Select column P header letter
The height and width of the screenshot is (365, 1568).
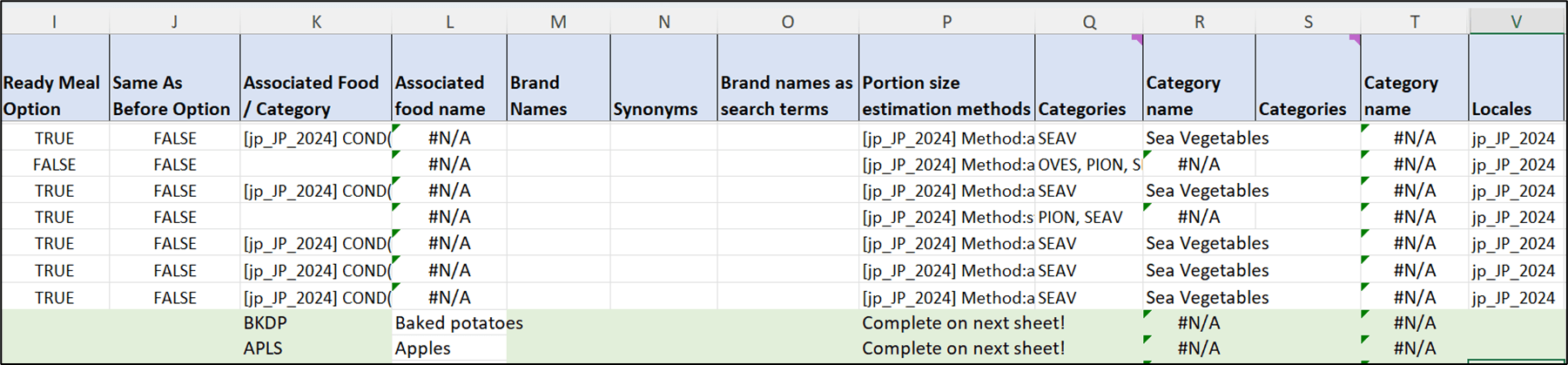(x=946, y=22)
